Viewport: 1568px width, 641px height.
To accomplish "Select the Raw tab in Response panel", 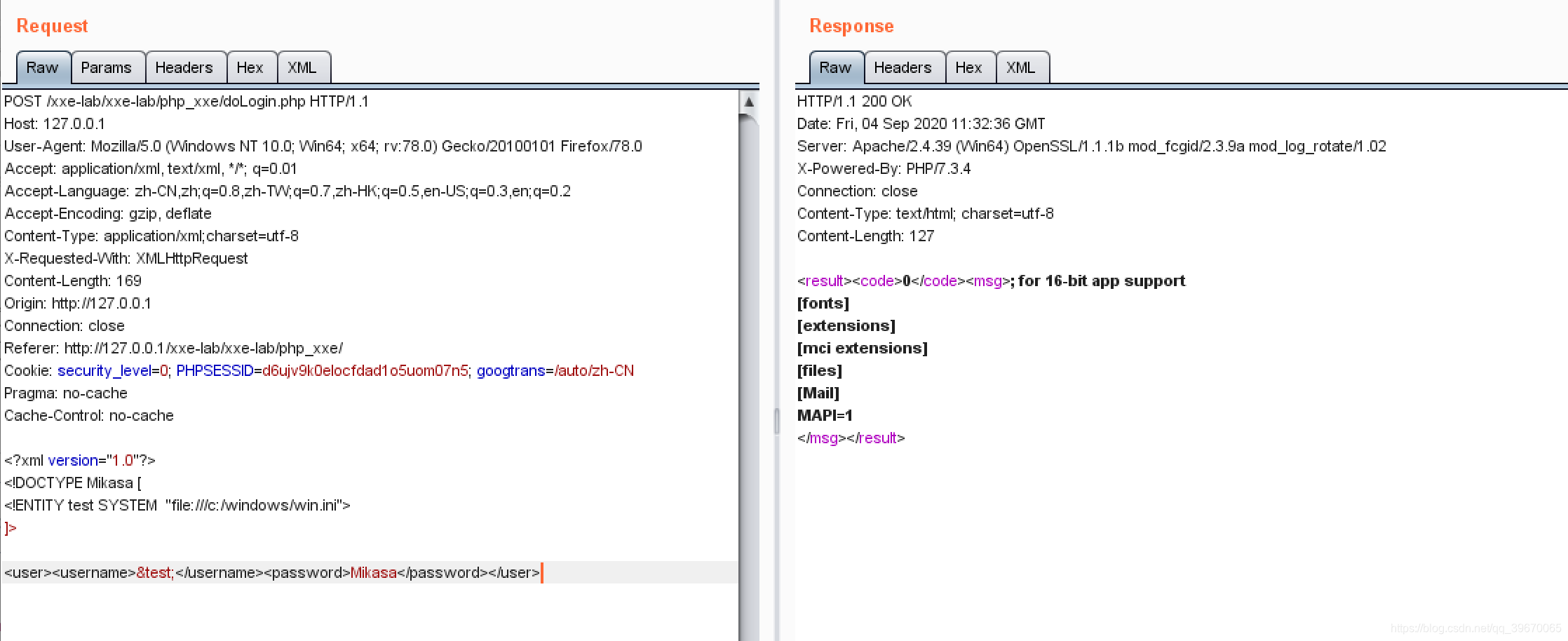I will point(835,67).
